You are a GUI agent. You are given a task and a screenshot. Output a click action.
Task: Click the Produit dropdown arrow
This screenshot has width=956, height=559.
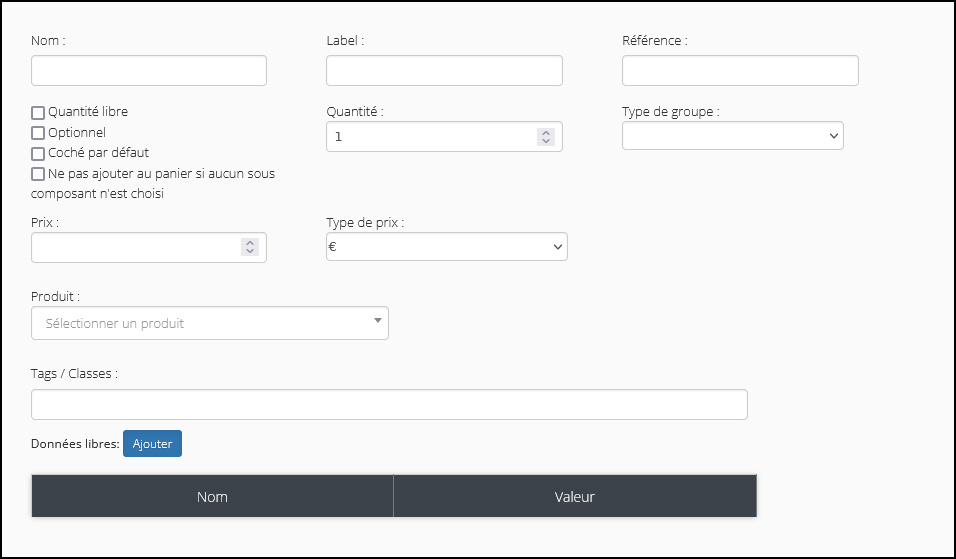click(x=377, y=321)
